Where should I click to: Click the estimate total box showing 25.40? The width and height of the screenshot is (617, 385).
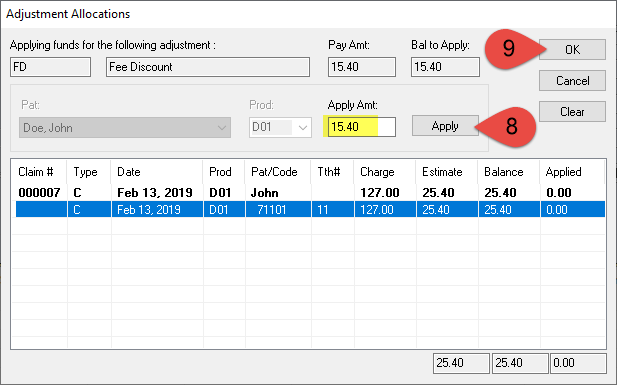(x=461, y=363)
